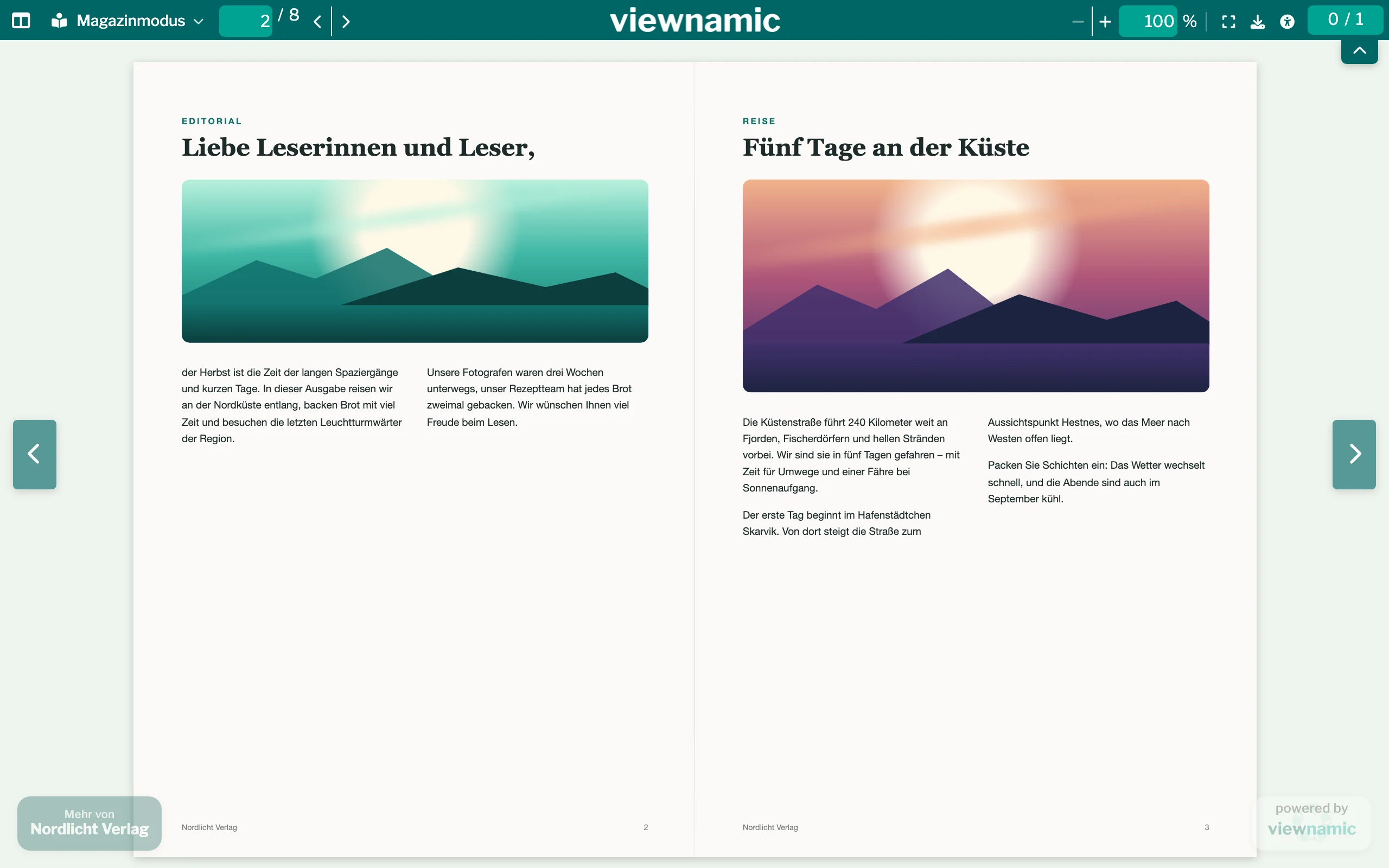Flip to next spread with right arrow

[x=1354, y=454]
